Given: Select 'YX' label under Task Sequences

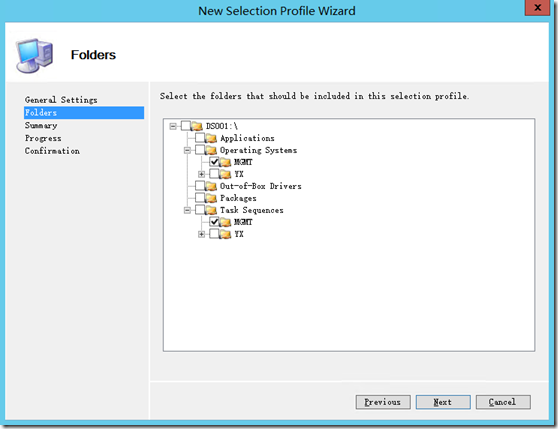Looking at the screenshot, I should 239,234.
